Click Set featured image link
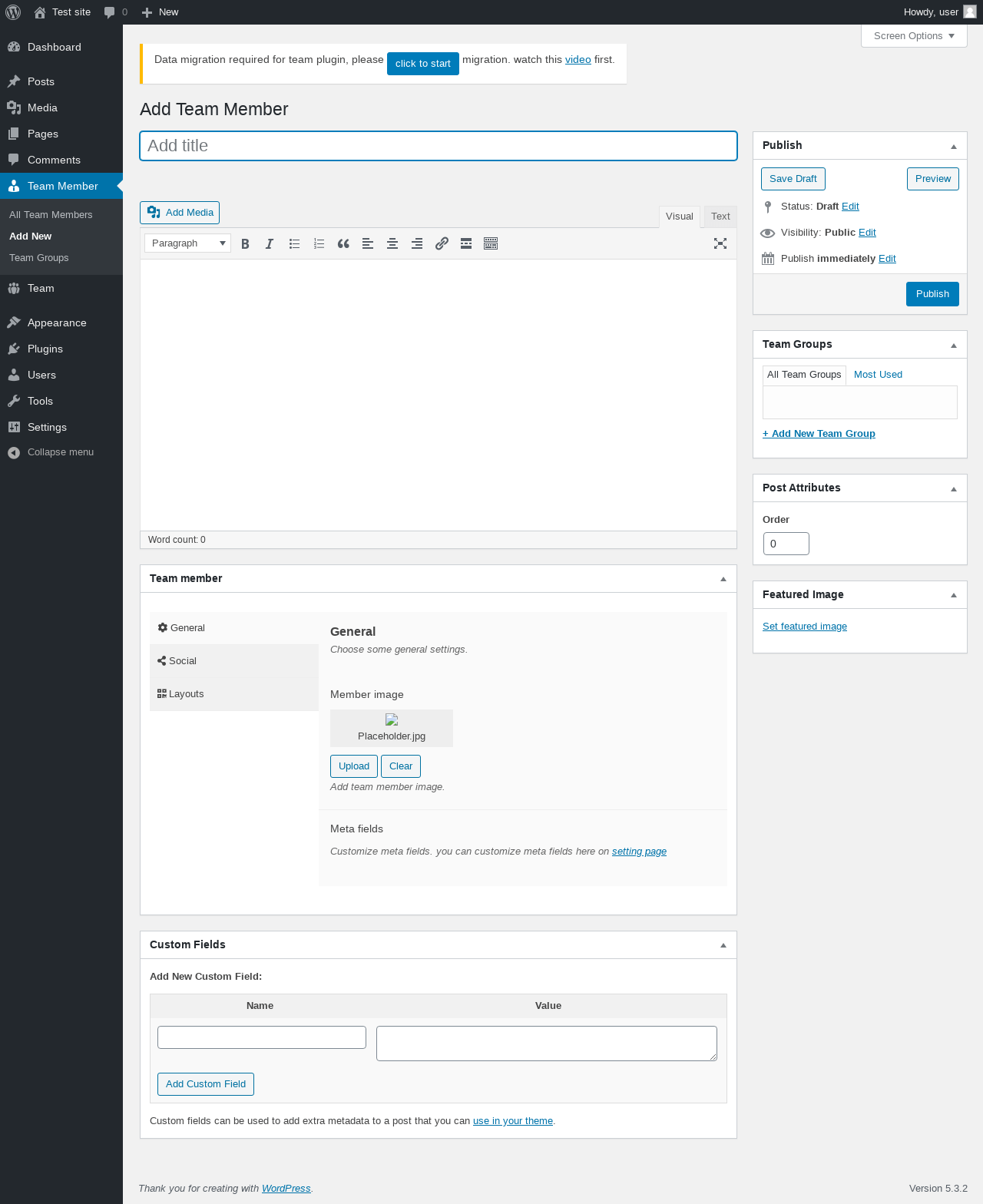Image resolution: width=983 pixels, height=1204 pixels. (805, 627)
